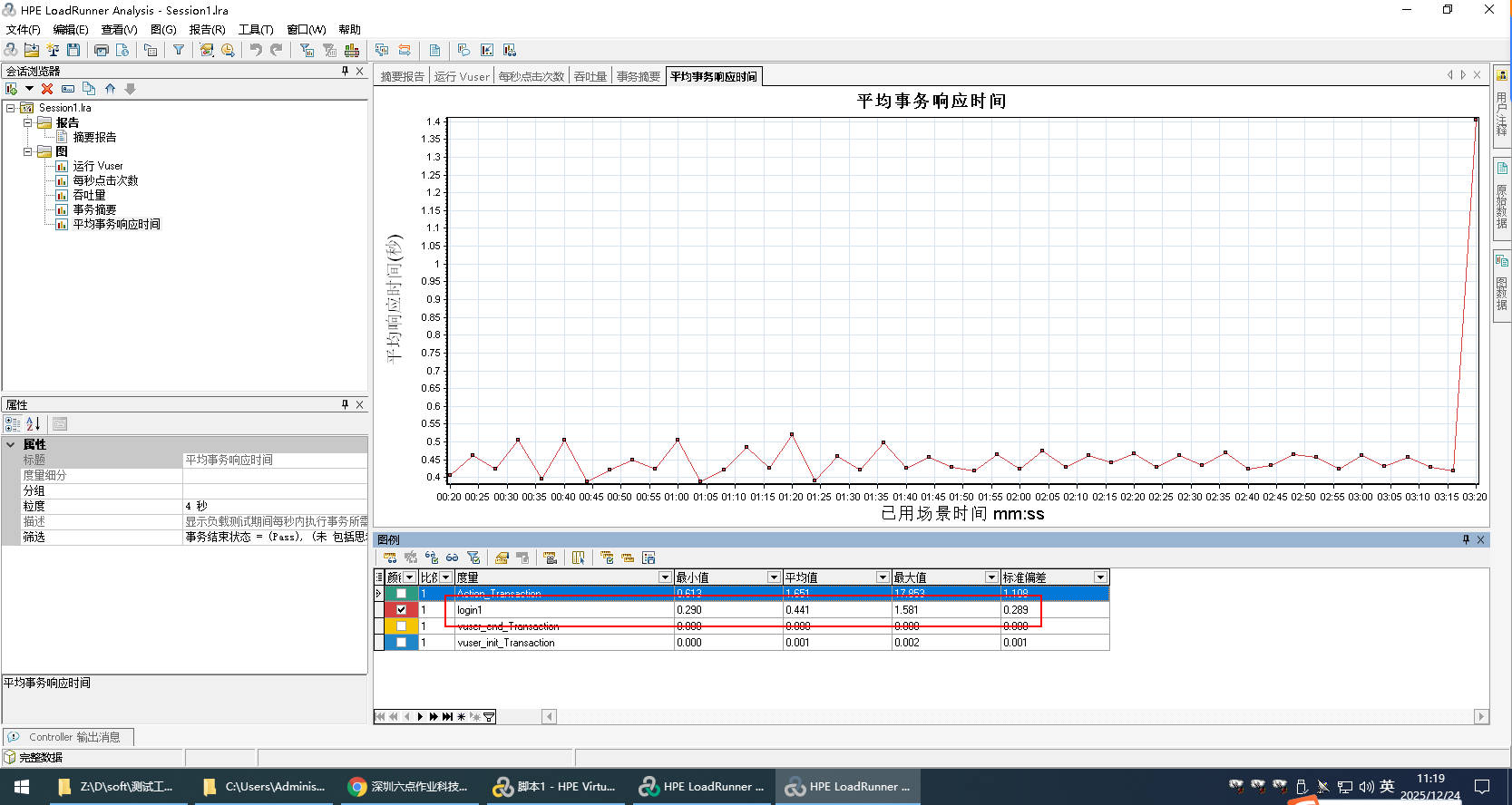
Task: Open Controller 输出消息 panel
Action: pos(69,737)
